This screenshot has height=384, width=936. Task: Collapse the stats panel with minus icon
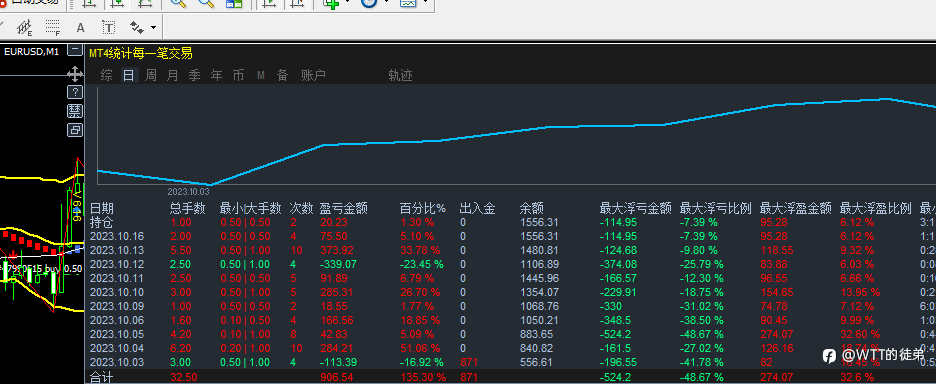click(75, 50)
